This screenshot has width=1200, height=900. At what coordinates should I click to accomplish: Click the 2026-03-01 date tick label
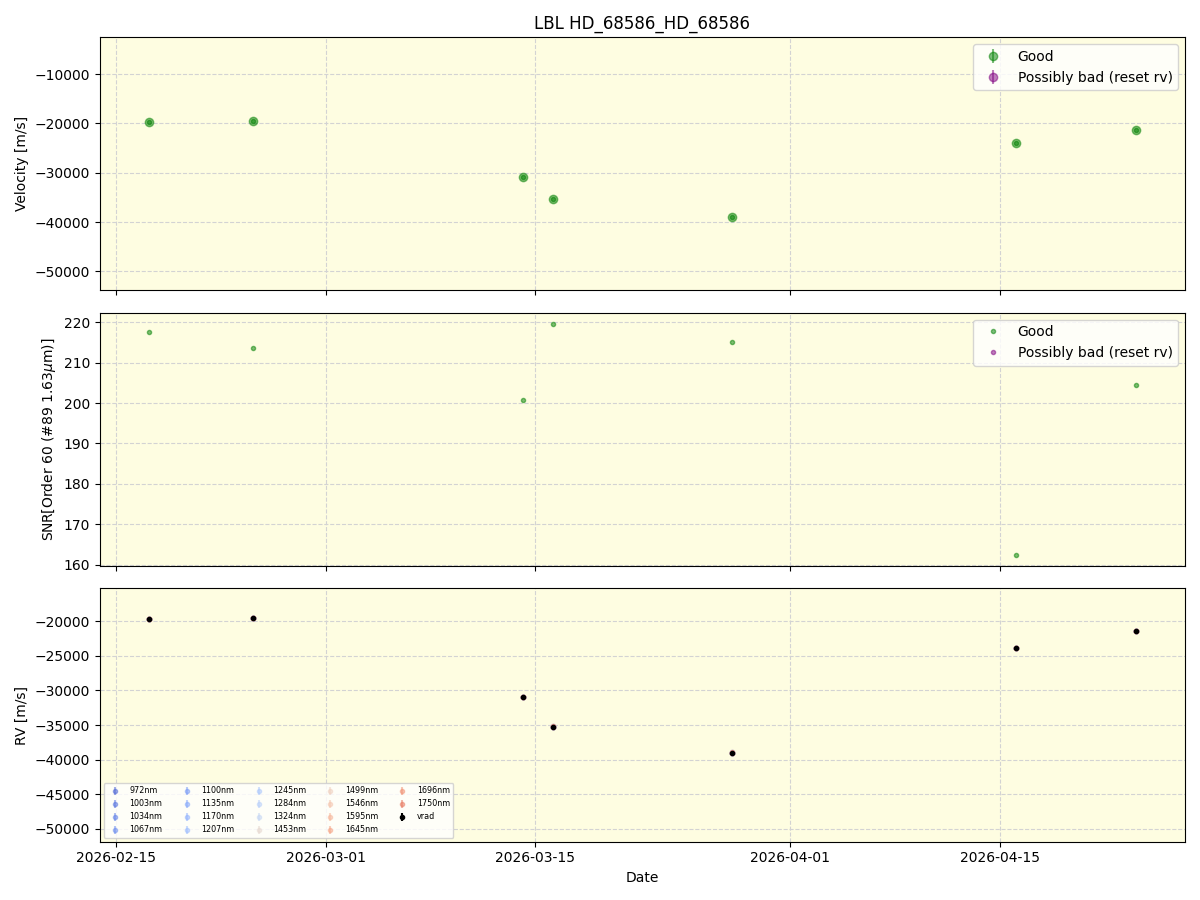pyautogui.click(x=326, y=857)
